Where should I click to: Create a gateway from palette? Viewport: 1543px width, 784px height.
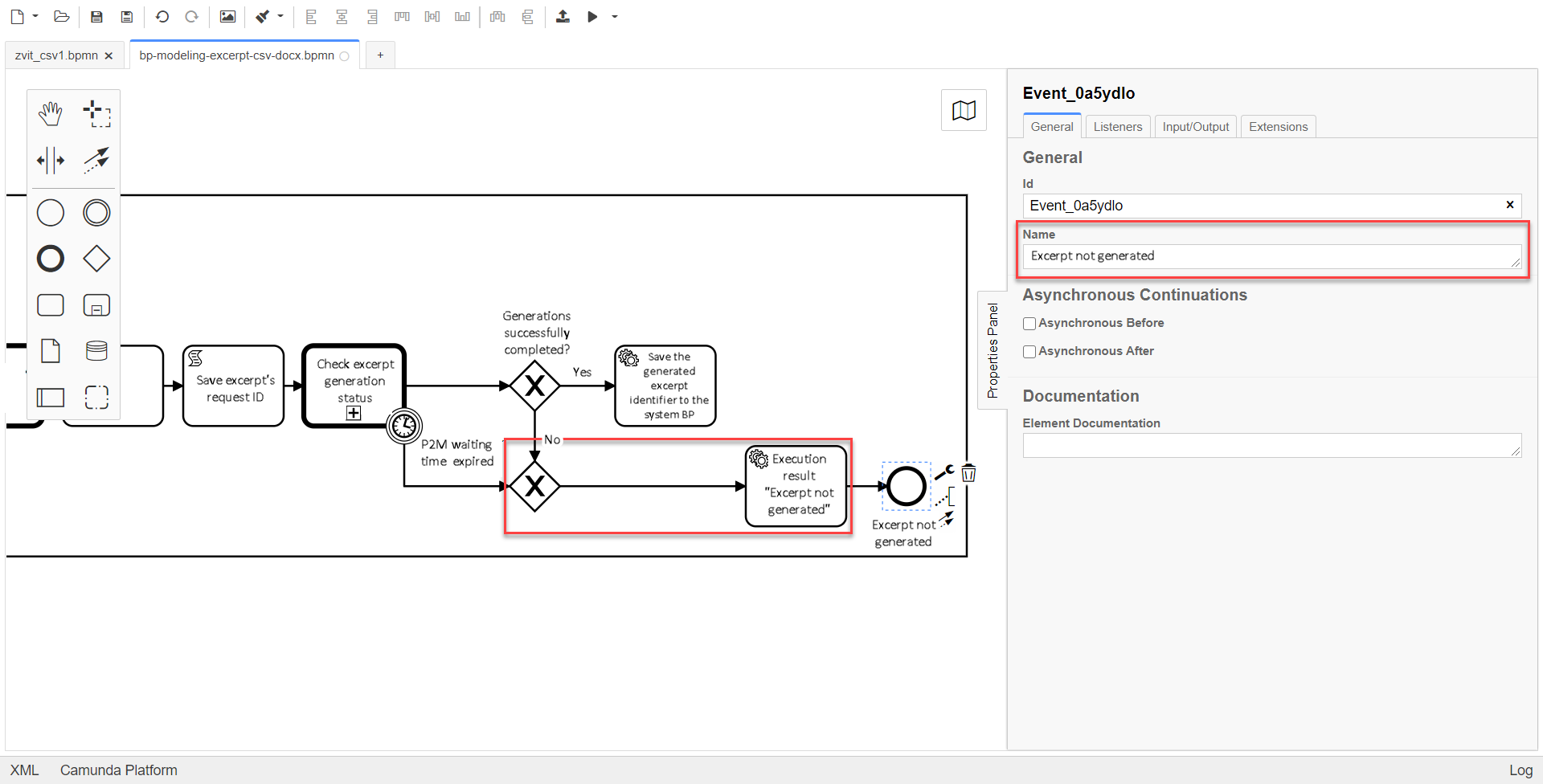[x=96, y=259]
